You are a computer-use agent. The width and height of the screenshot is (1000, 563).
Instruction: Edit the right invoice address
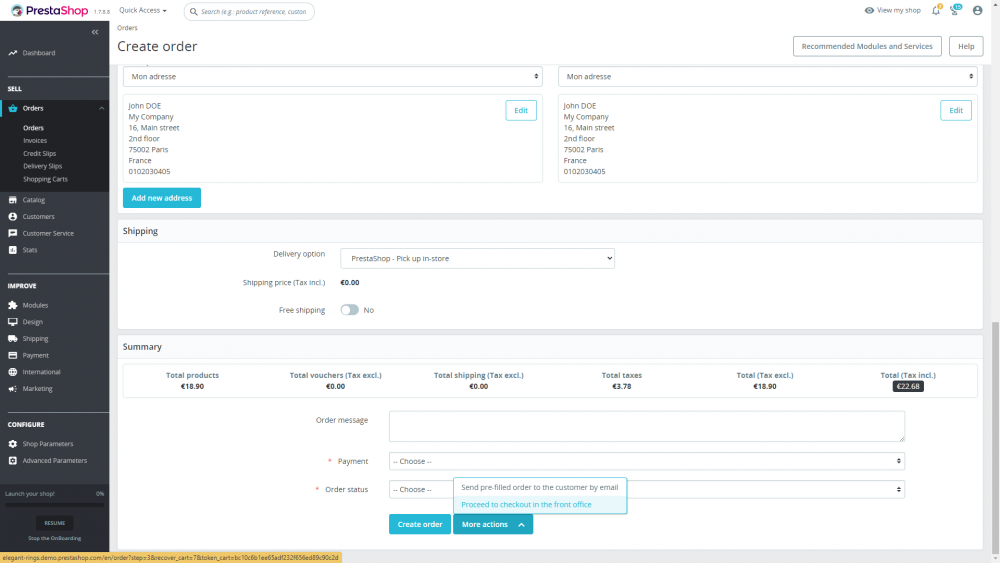(956, 110)
